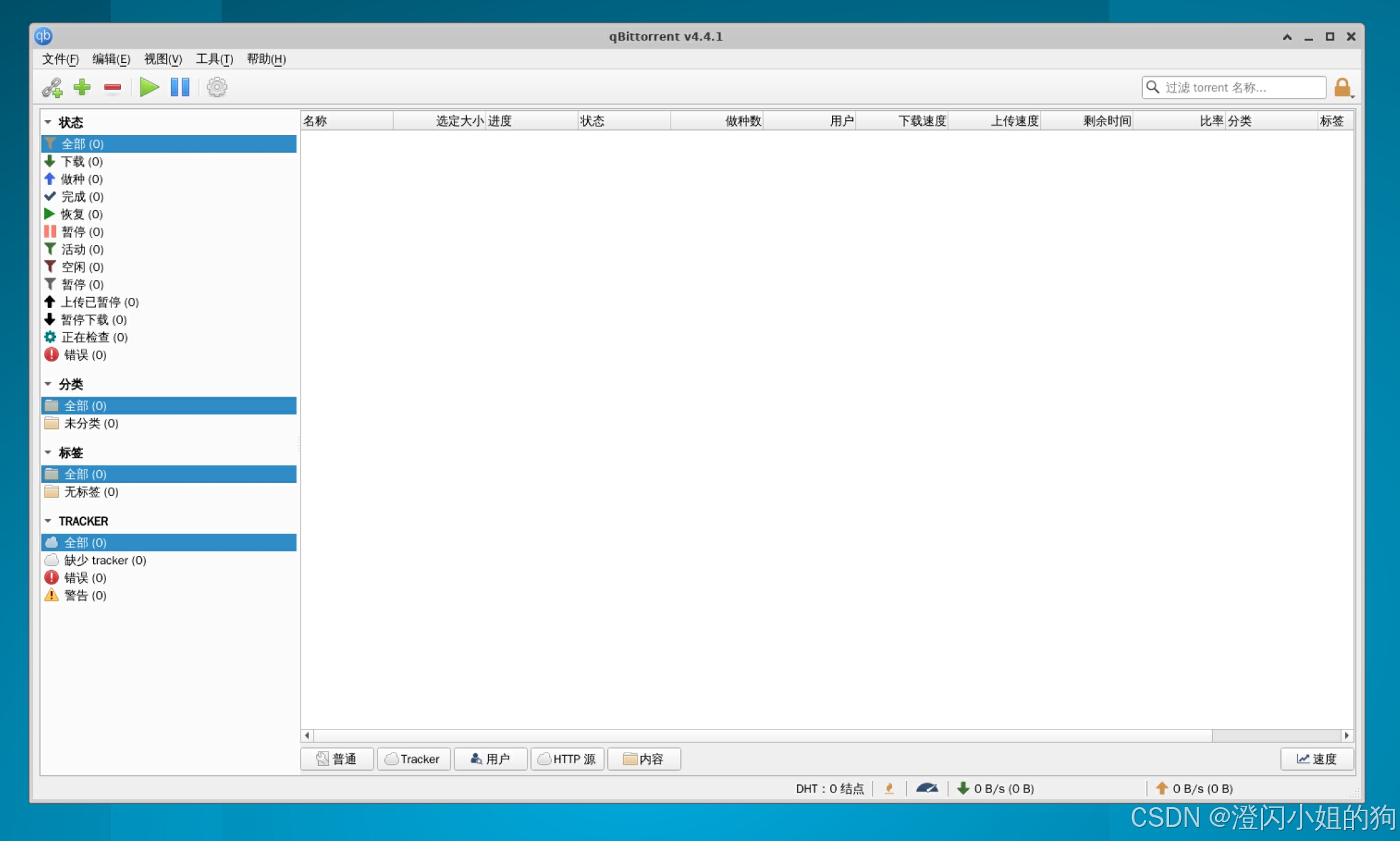Viewport: 1400px width, 841px height.
Task: Click the horizontal scrollbar of torrent list
Action: pos(762,735)
